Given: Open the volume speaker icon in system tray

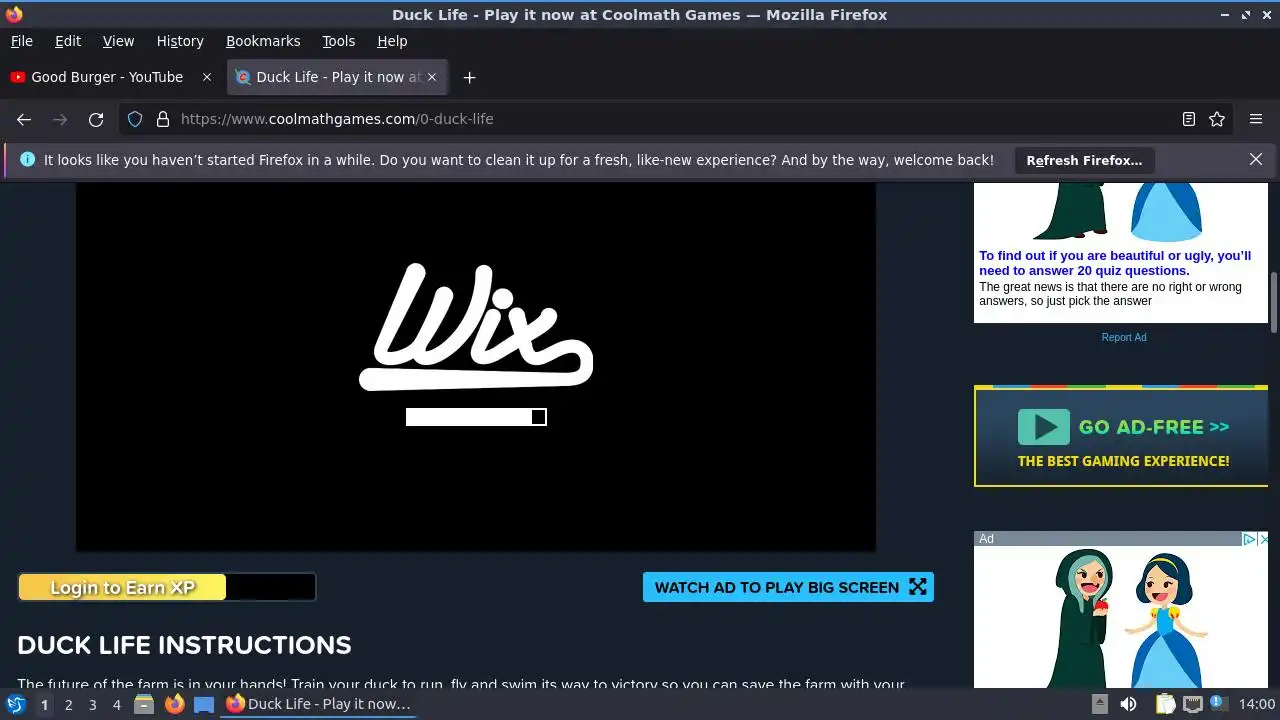Looking at the screenshot, I should click(1128, 704).
